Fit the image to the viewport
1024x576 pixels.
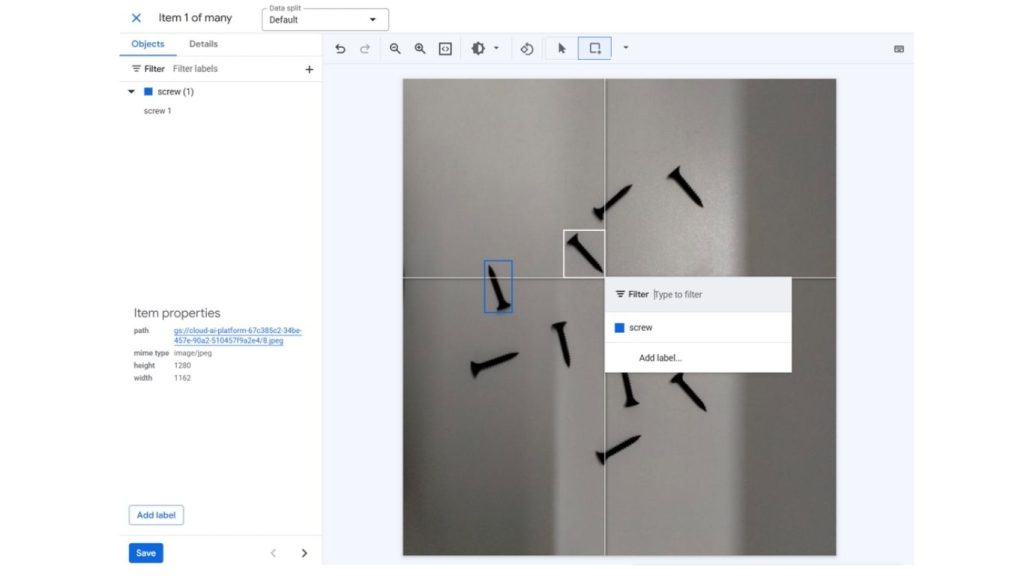tap(445, 48)
